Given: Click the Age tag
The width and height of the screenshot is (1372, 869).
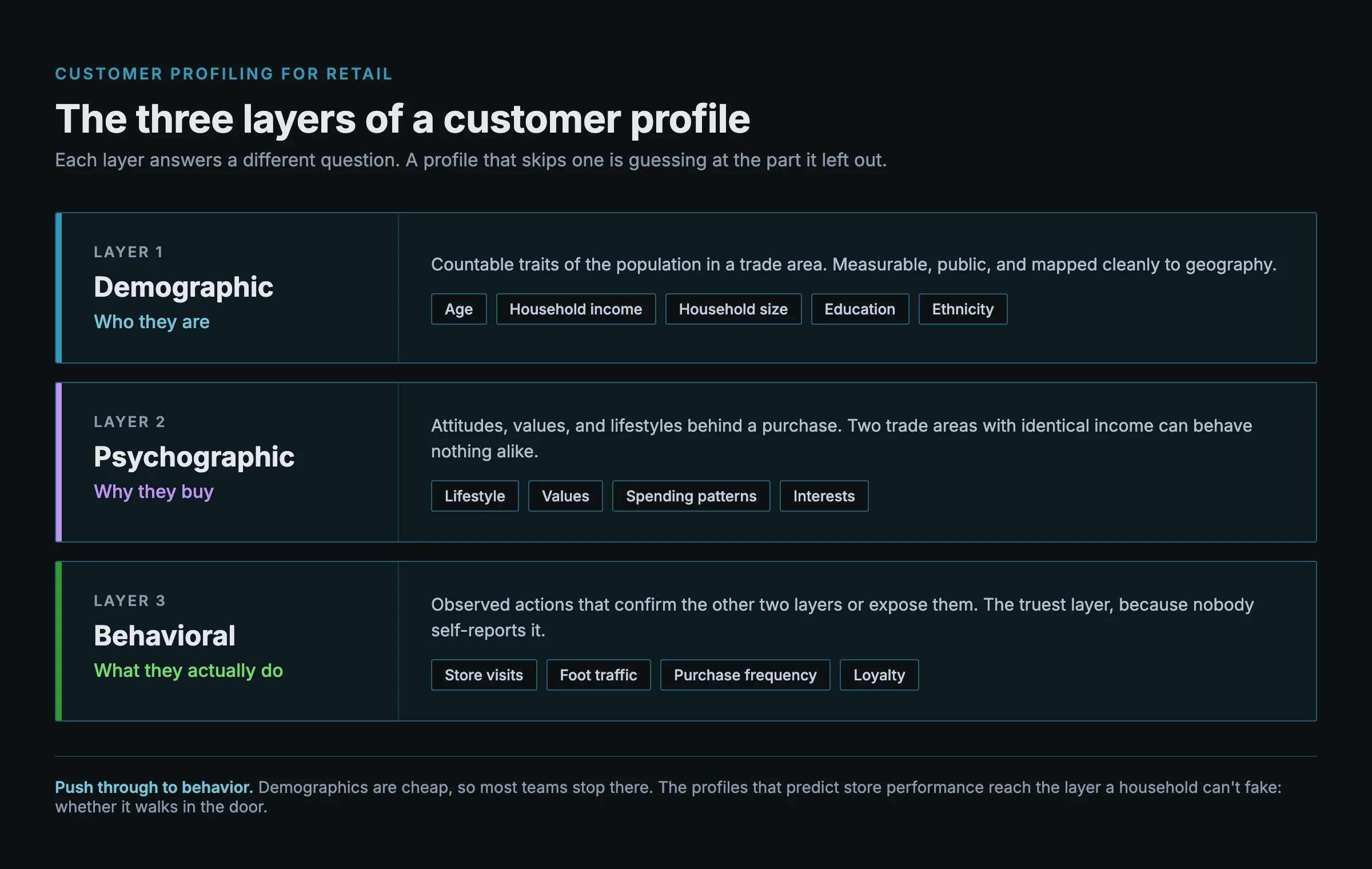Looking at the screenshot, I should pyautogui.click(x=458, y=309).
